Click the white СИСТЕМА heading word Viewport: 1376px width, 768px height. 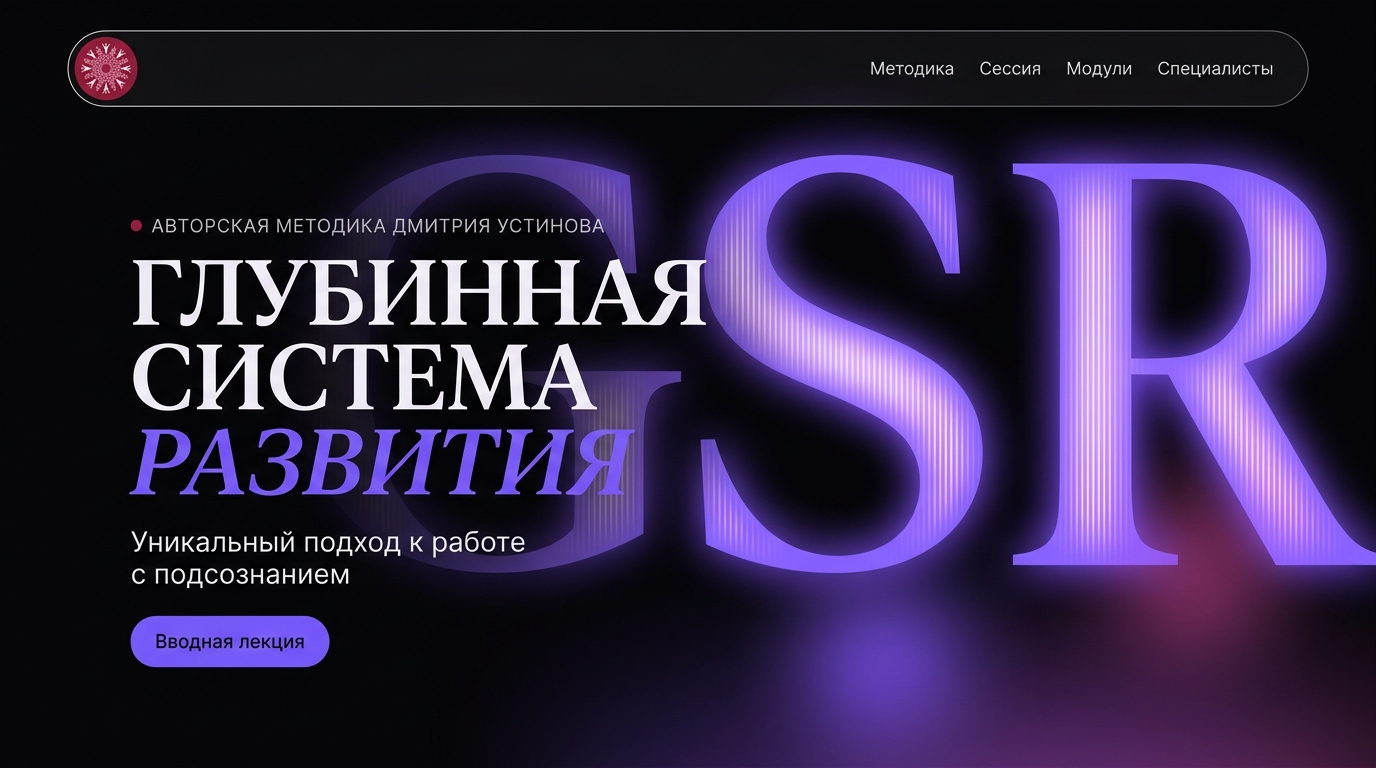(x=364, y=378)
